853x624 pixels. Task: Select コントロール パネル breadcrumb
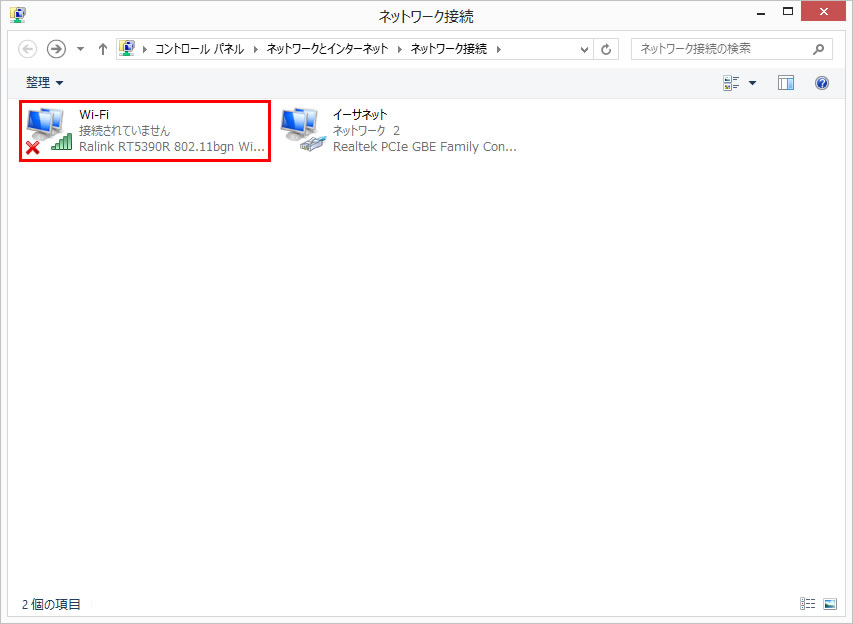[200, 49]
